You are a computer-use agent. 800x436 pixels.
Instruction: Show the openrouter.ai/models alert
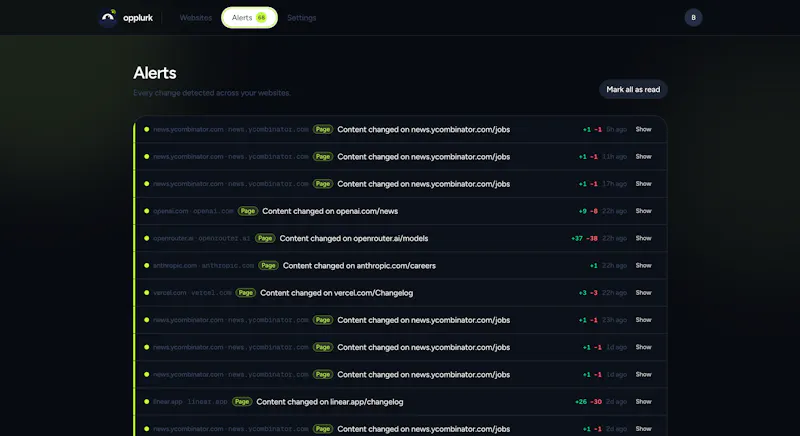pos(643,238)
